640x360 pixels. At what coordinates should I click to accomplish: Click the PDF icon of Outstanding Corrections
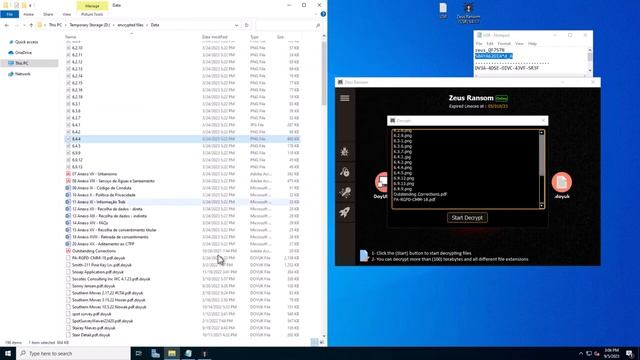click(x=68, y=251)
